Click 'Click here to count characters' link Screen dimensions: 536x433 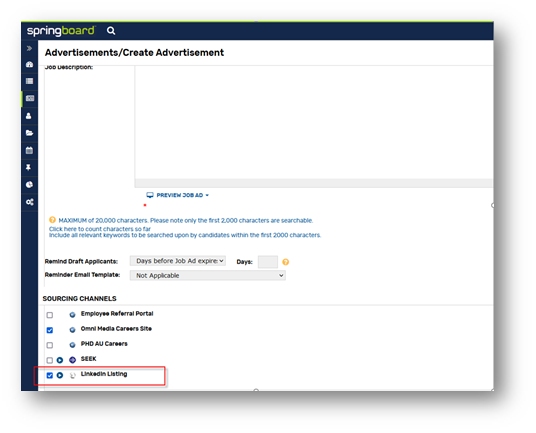100,229
